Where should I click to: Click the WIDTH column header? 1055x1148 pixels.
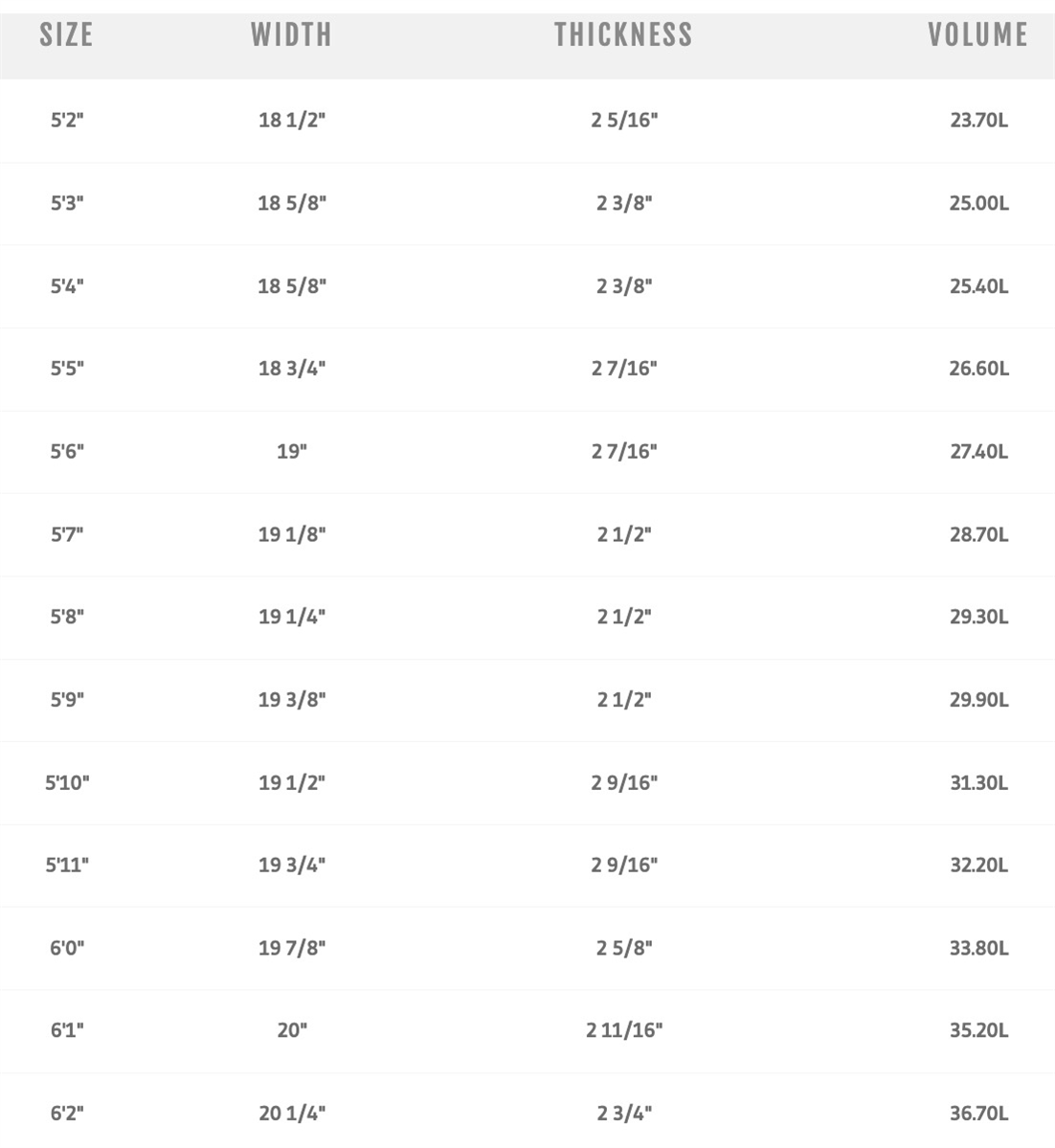pyautogui.click(x=291, y=34)
